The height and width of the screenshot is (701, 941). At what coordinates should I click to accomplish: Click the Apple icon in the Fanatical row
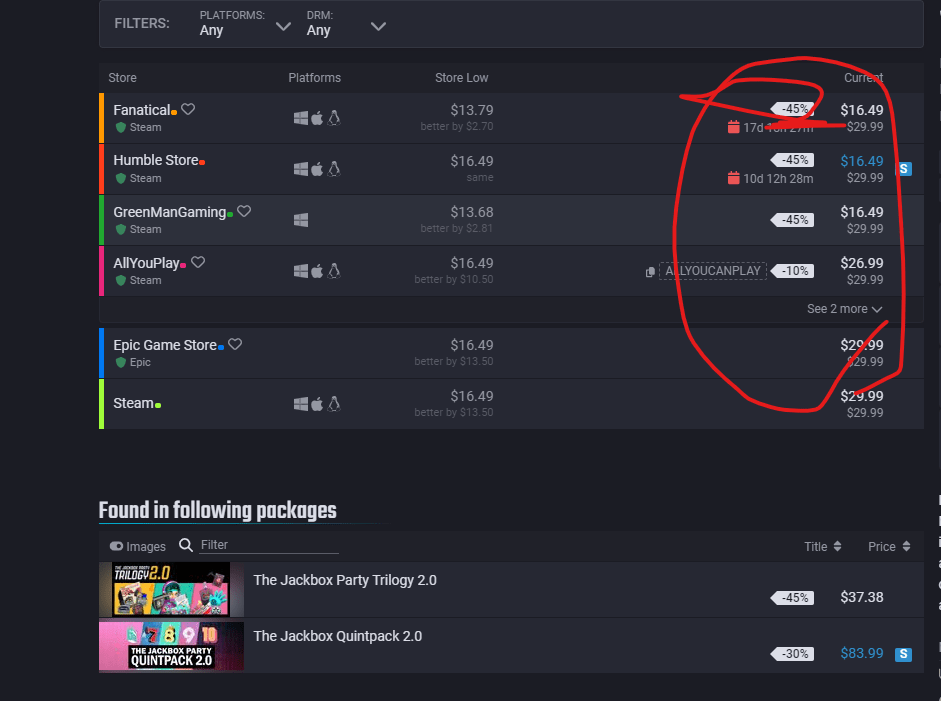[x=317, y=118]
